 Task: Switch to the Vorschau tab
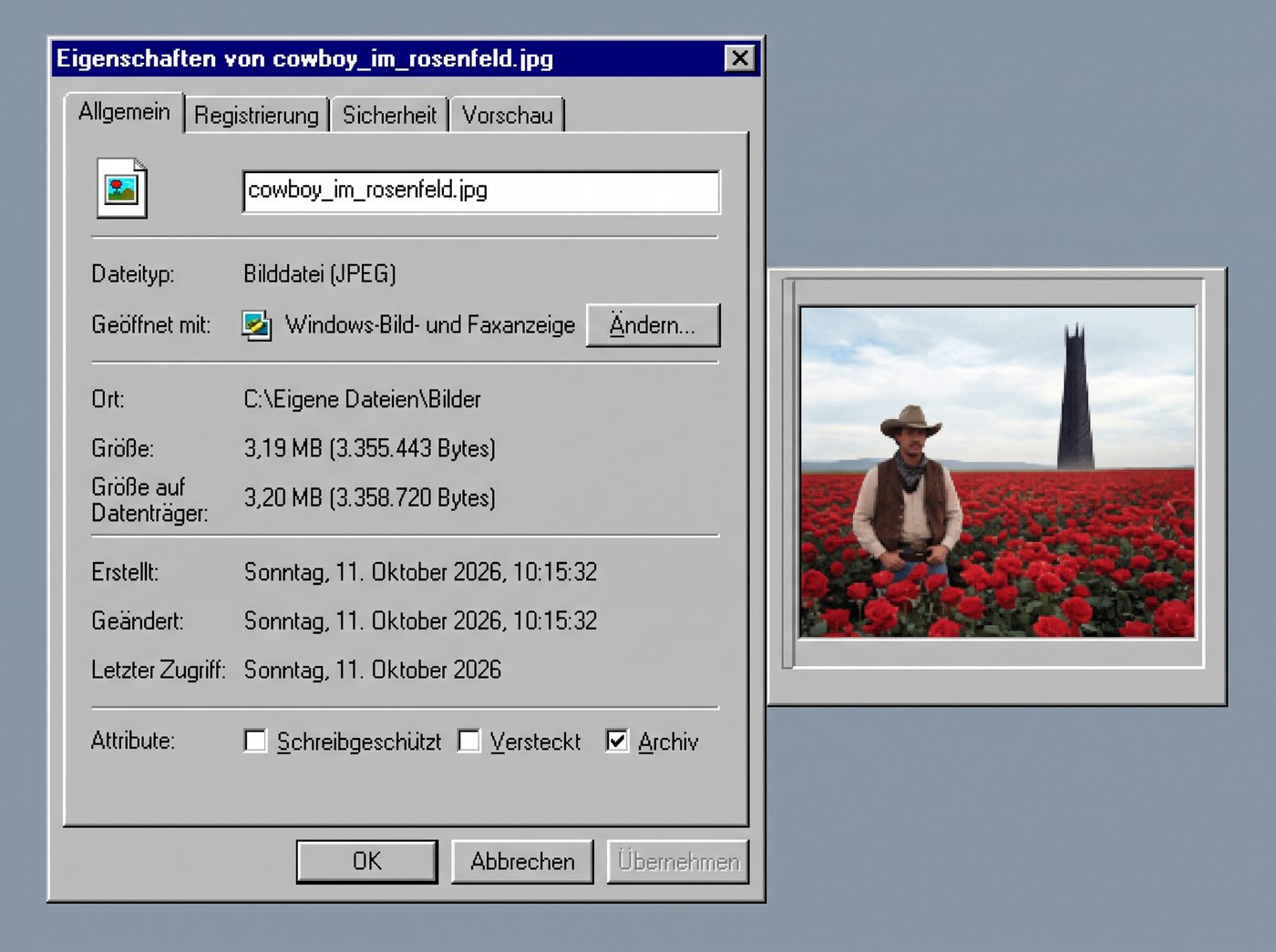tap(508, 116)
